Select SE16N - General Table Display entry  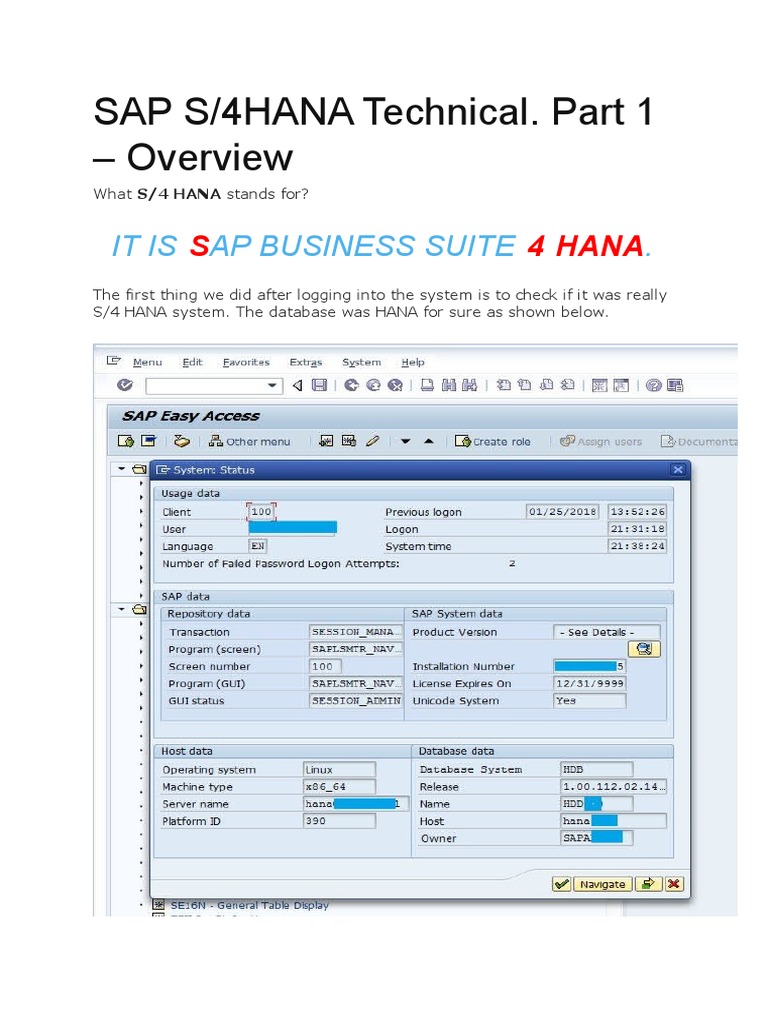pos(249,905)
